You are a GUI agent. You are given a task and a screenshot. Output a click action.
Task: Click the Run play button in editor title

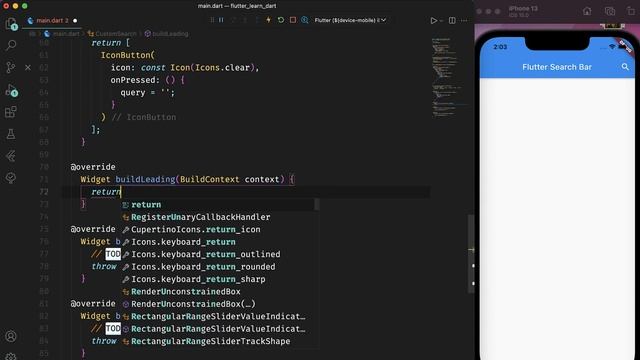point(433,20)
